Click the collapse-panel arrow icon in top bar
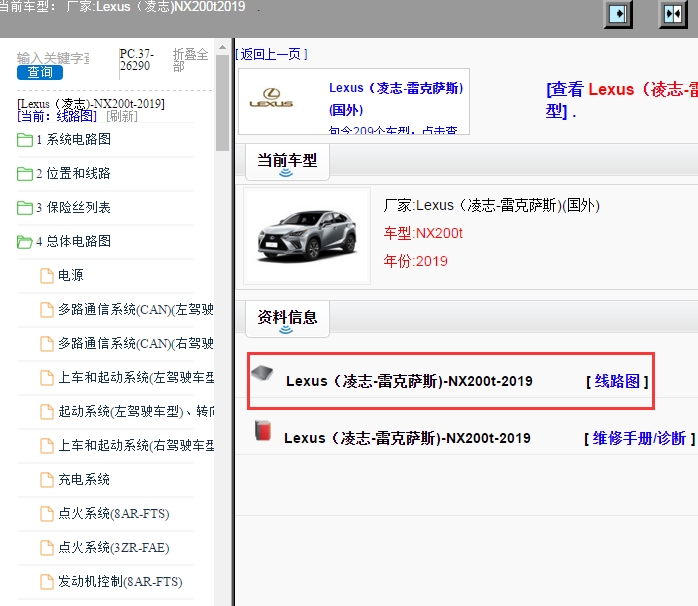698x606 pixels. coord(620,15)
